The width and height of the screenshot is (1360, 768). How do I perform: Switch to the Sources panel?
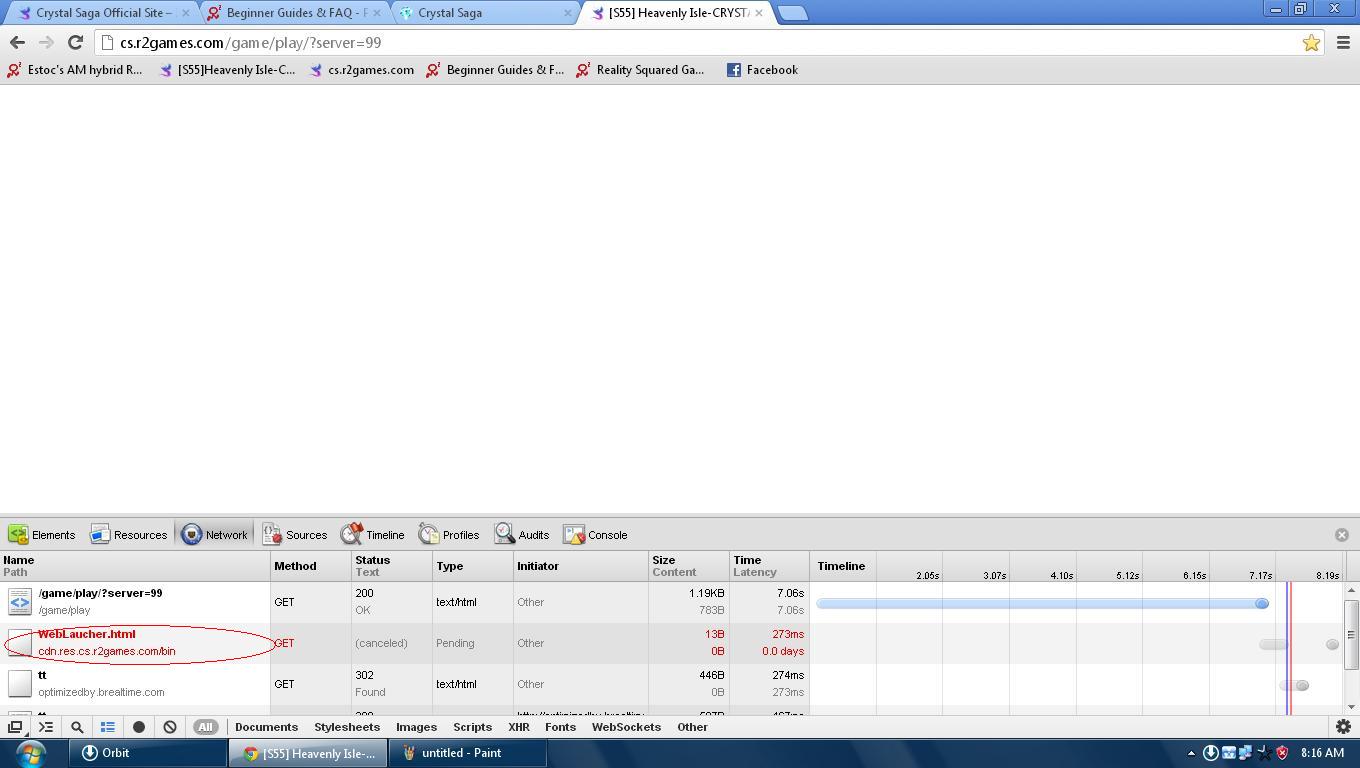(x=295, y=535)
